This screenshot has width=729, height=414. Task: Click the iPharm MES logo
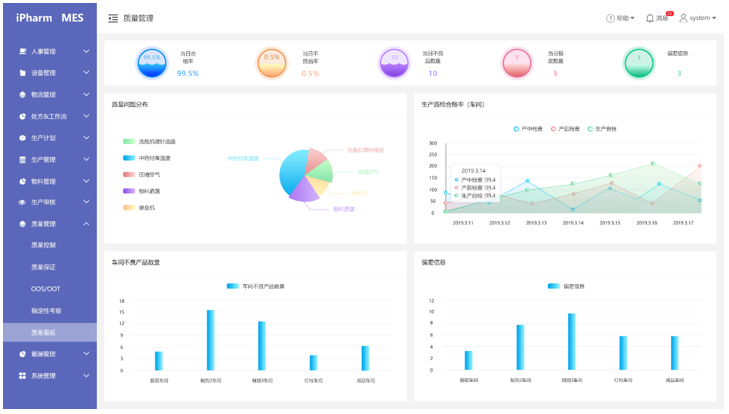pyautogui.click(x=50, y=18)
